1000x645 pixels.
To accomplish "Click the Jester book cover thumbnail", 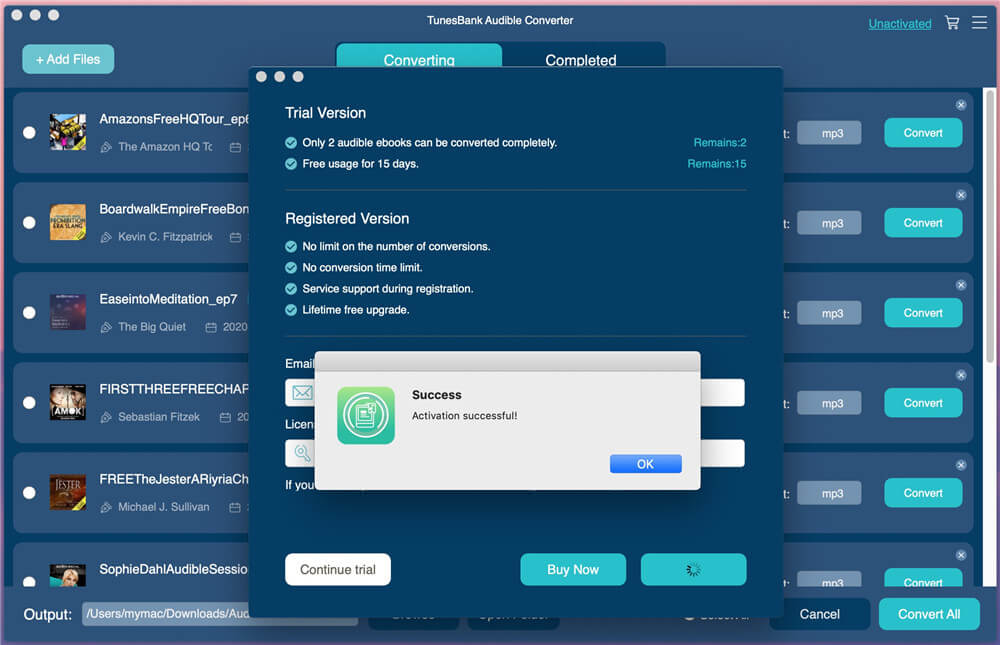I will [x=68, y=492].
